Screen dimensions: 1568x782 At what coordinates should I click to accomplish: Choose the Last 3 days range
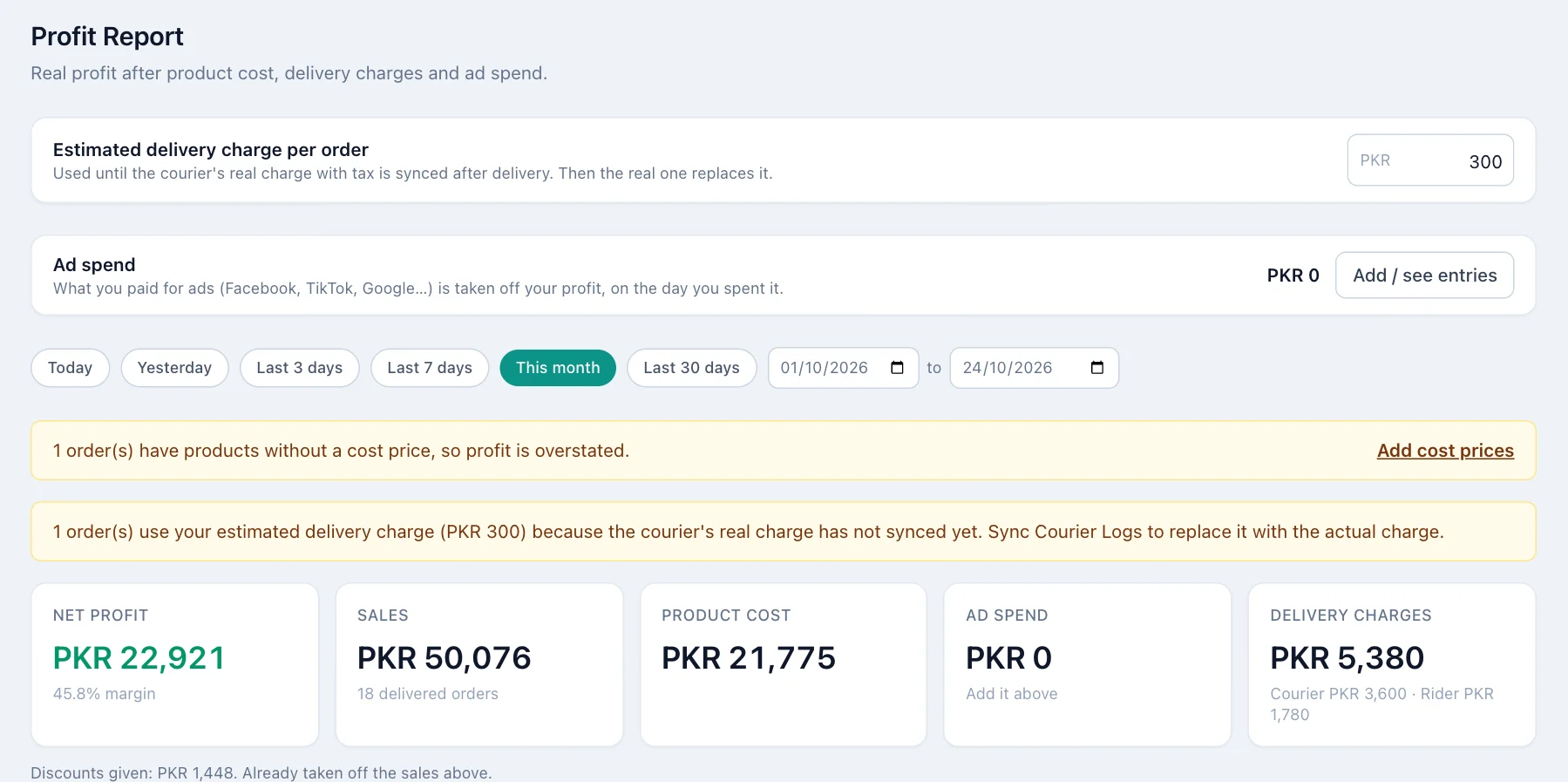tap(299, 368)
